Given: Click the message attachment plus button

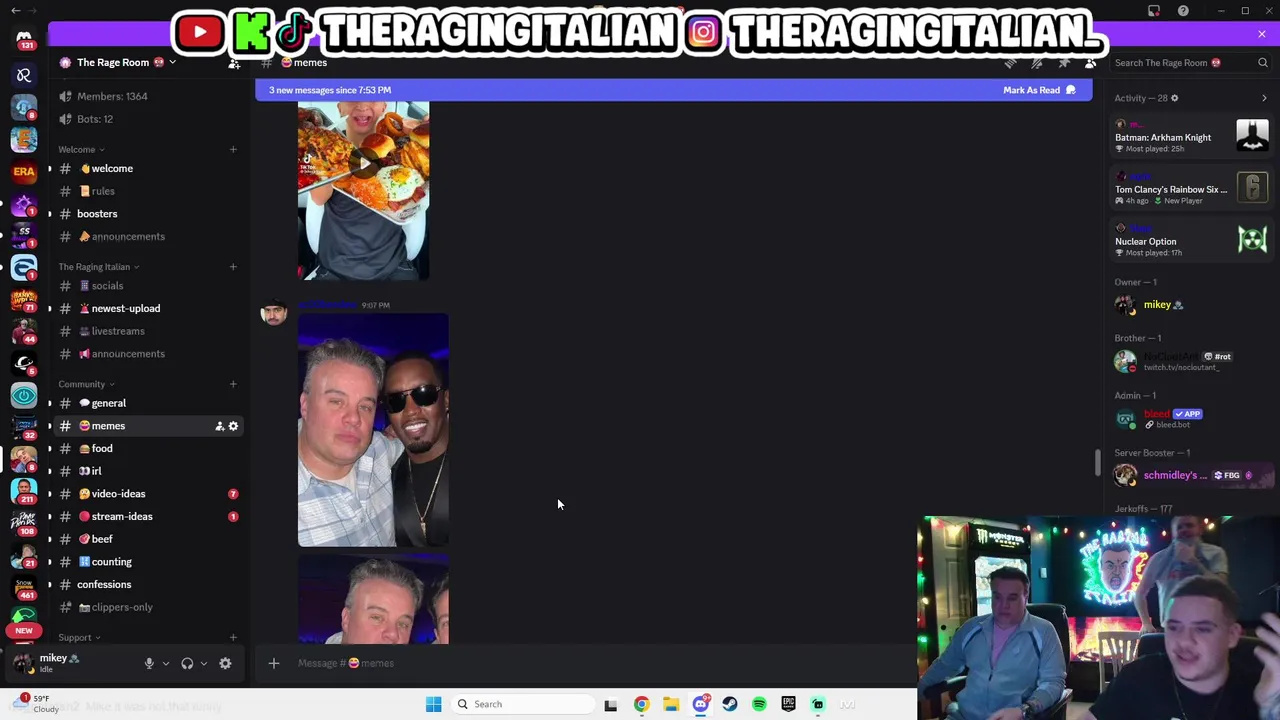Looking at the screenshot, I should [x=273, y=663].
